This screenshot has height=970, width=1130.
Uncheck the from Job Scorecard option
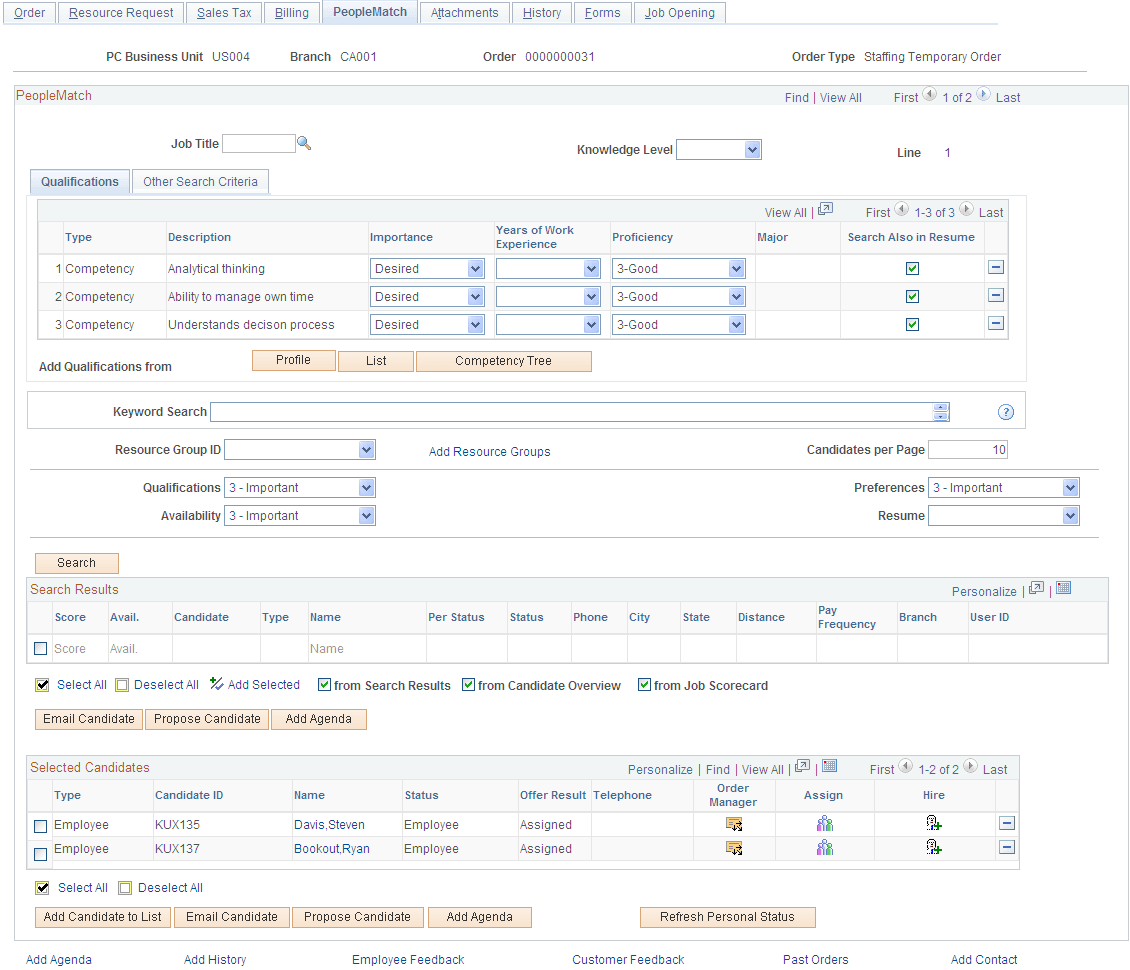pos(645,685)
